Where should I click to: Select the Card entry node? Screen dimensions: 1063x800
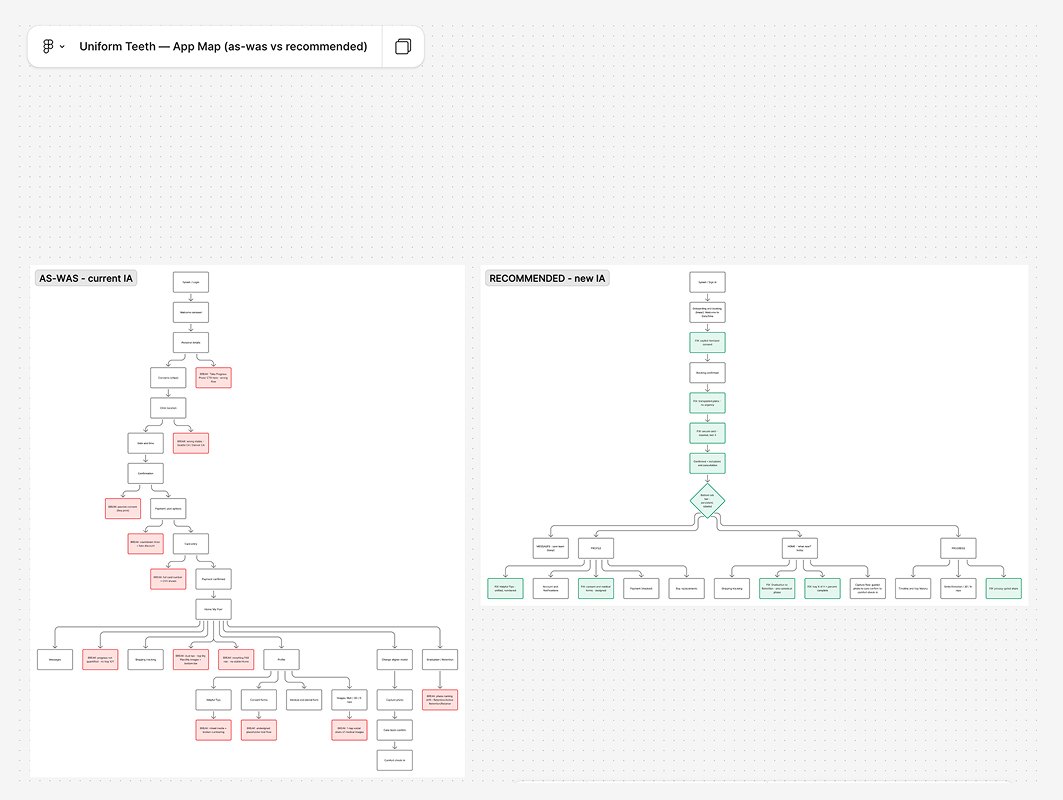coord(190,544)
